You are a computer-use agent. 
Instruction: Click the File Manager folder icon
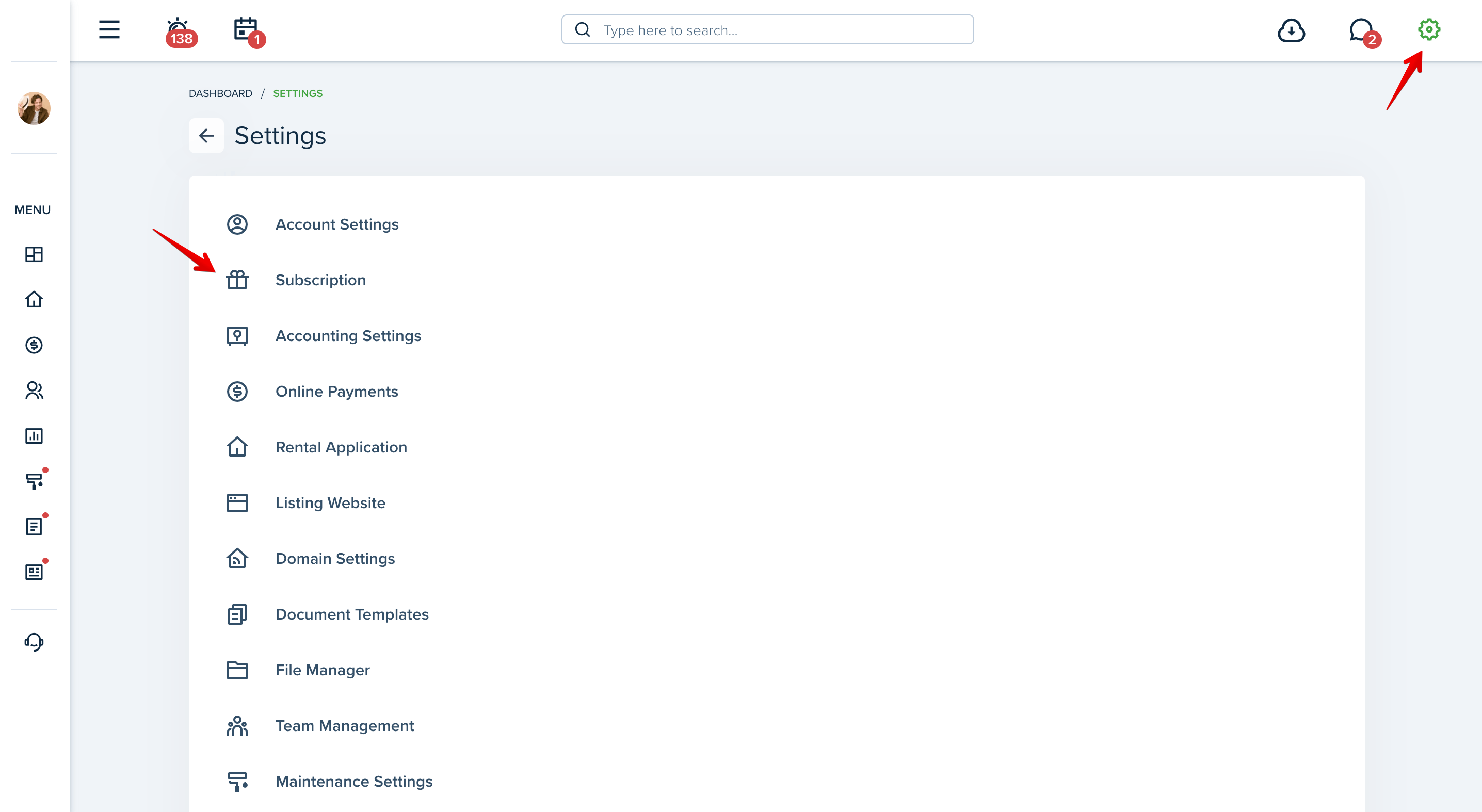coord(237,670)
